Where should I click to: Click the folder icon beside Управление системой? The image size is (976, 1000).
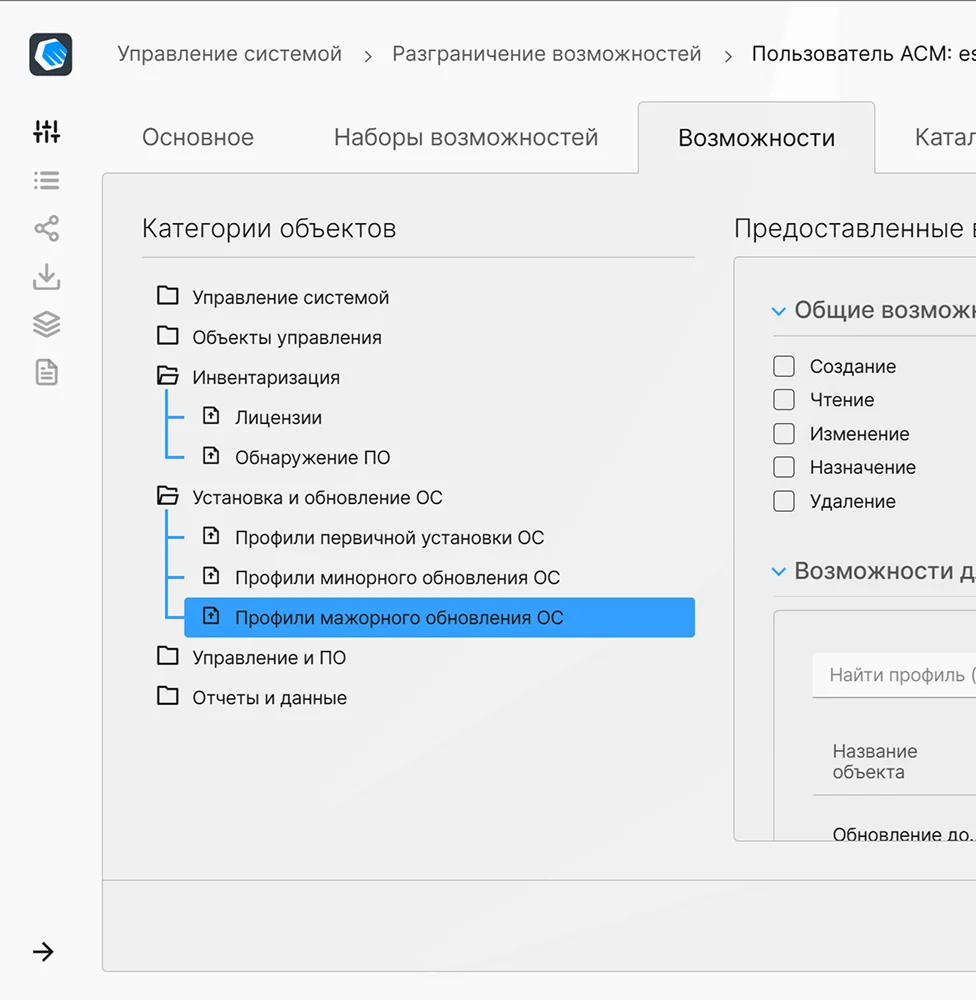pyautogui.click(x=168, y=295)
